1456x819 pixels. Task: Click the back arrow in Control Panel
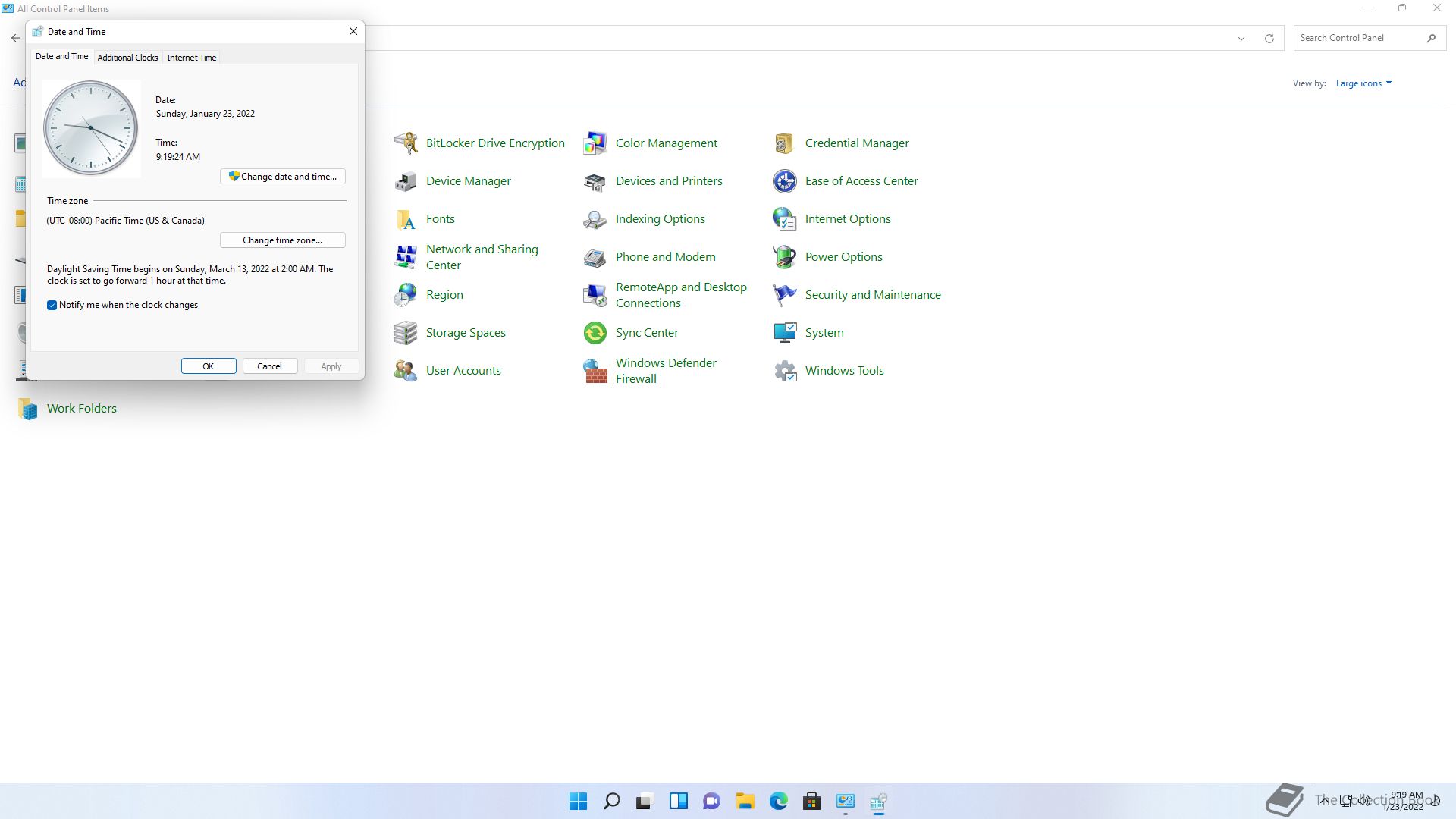pyautogui.click(x=15, y=38)
